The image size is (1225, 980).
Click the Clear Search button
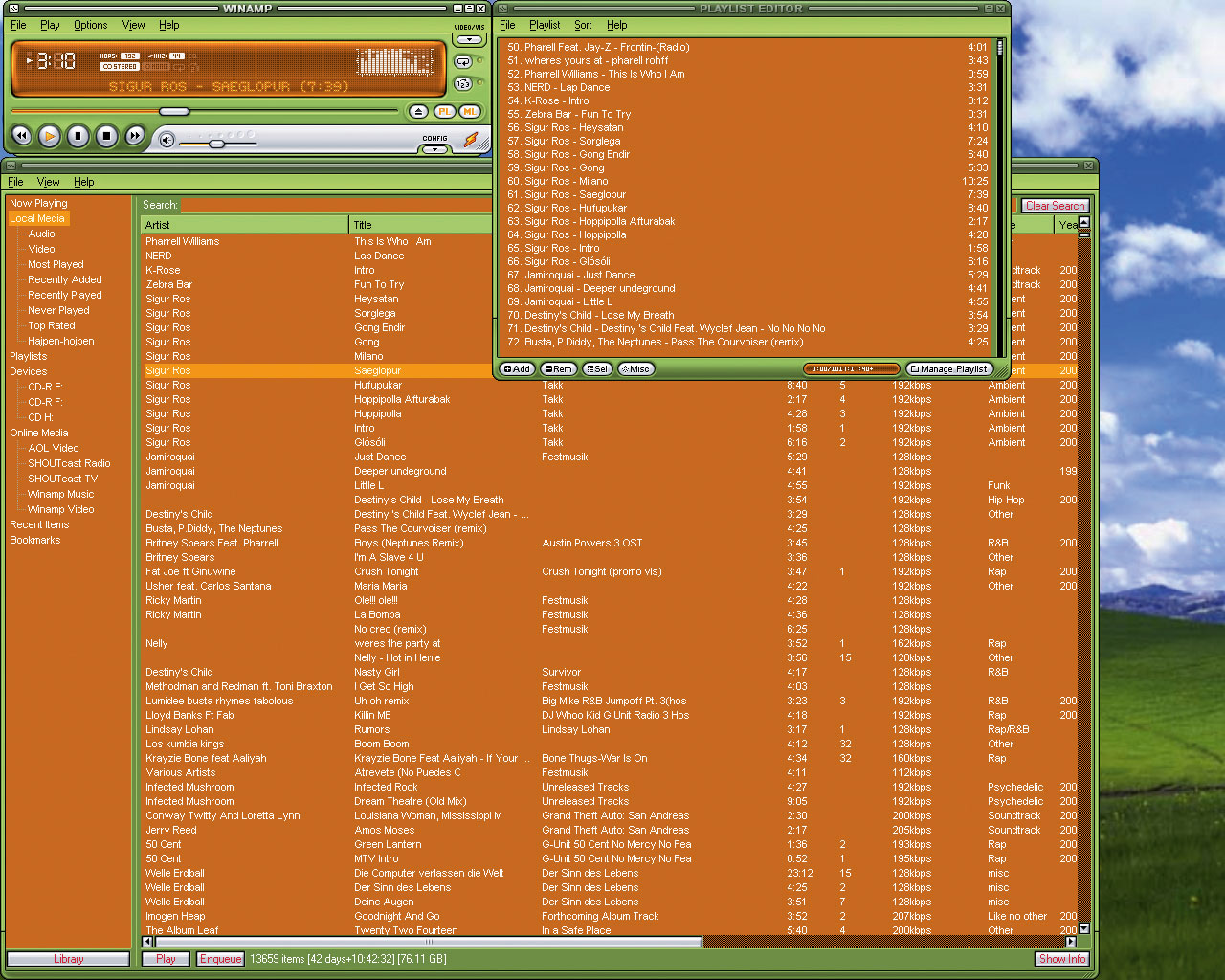pyautogui.click(x=1055, y=206)
